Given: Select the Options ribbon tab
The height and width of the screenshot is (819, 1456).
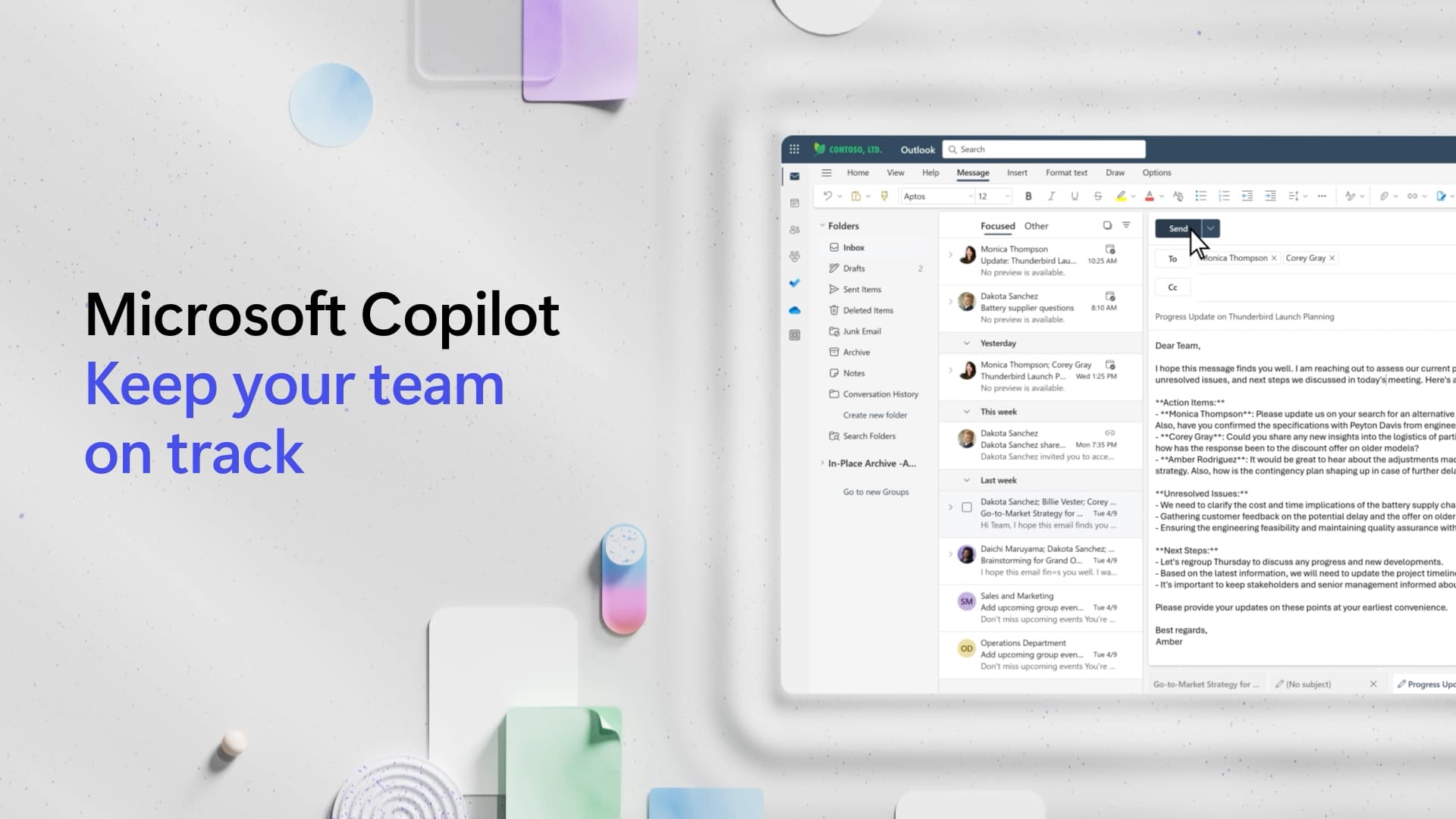Looking at the screenshot, I should click(1157, 172).
